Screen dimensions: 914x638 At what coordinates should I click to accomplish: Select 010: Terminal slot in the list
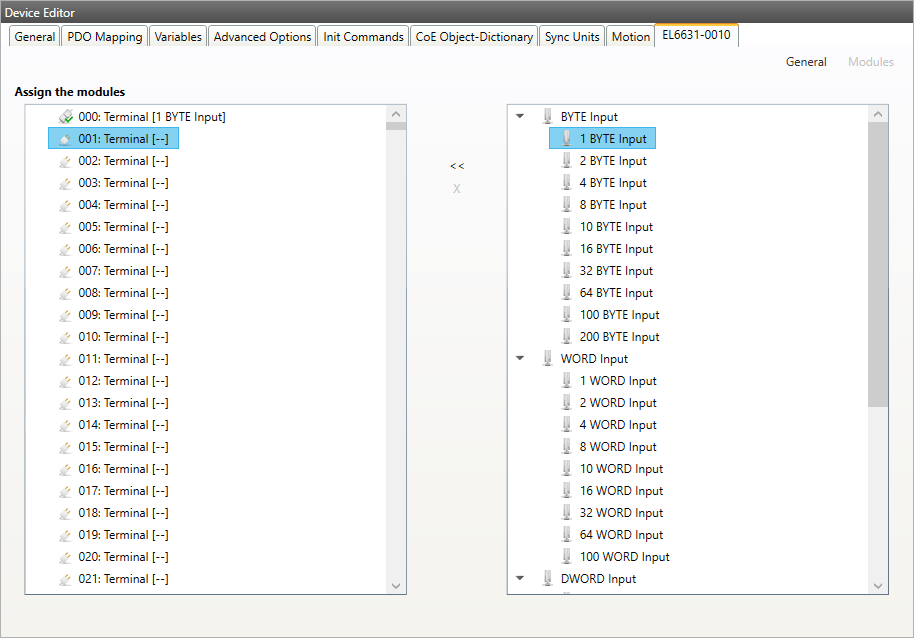click(x=123, y=337)
